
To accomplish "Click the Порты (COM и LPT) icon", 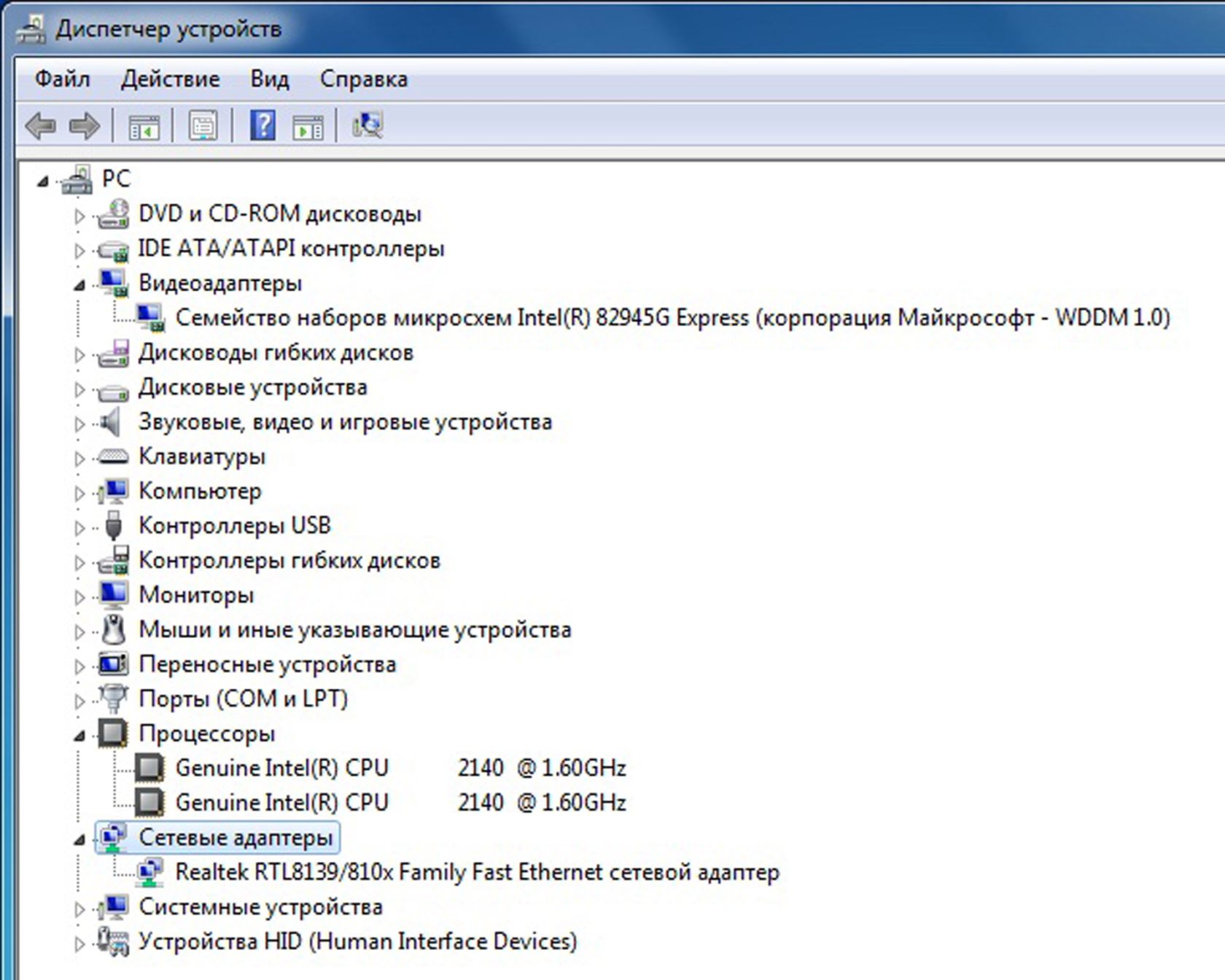I will click(x=114, y=699).
